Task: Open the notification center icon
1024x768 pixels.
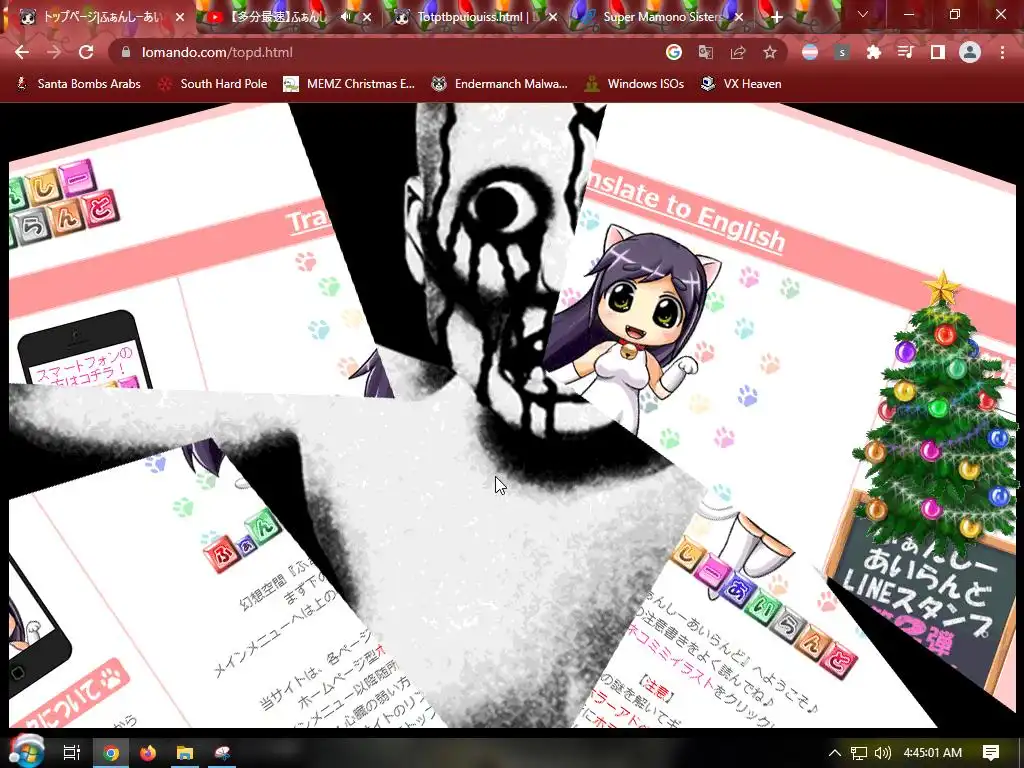Action: (x=991, y=753)
